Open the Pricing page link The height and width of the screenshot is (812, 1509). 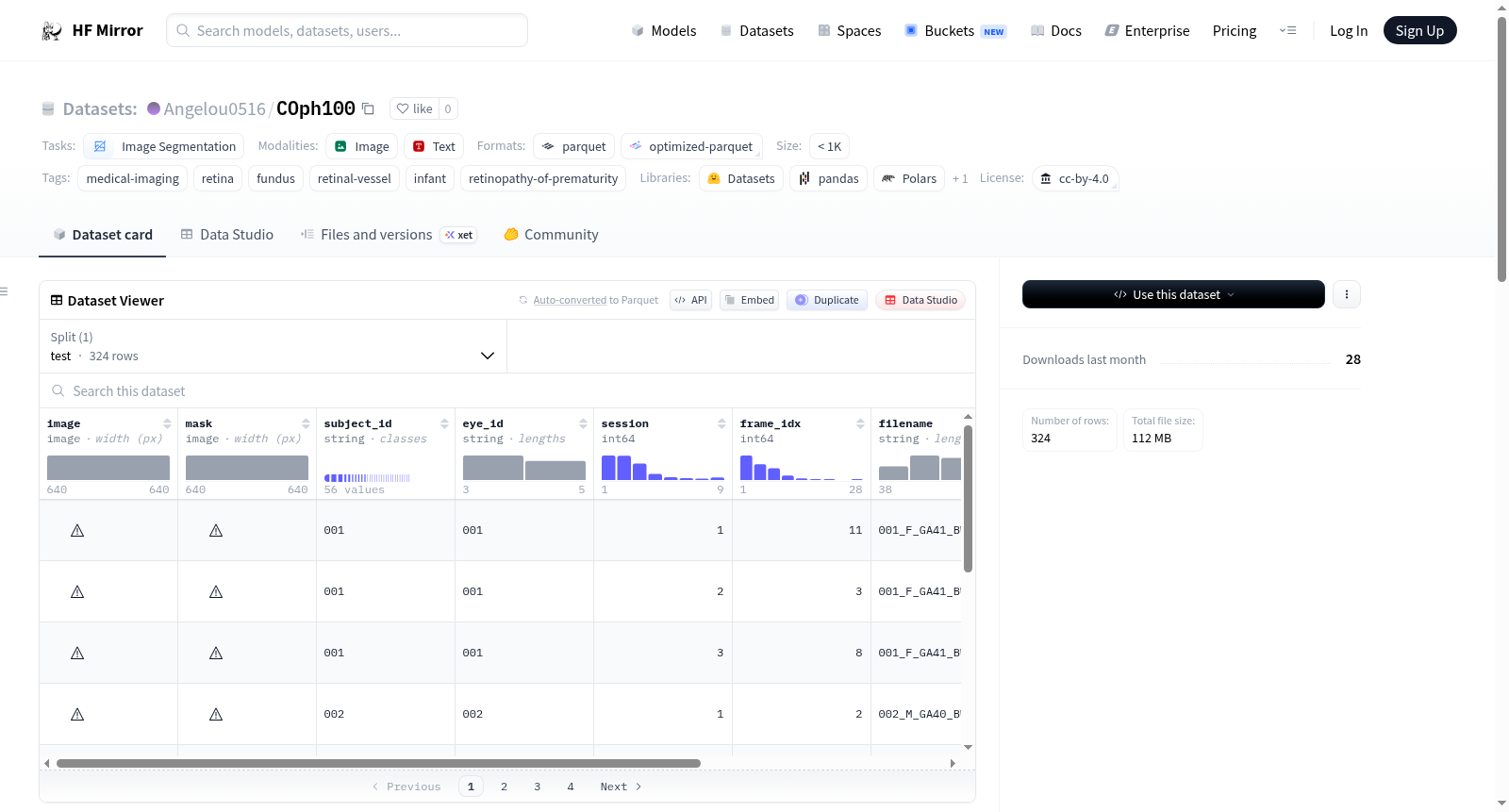[1235, 31]
